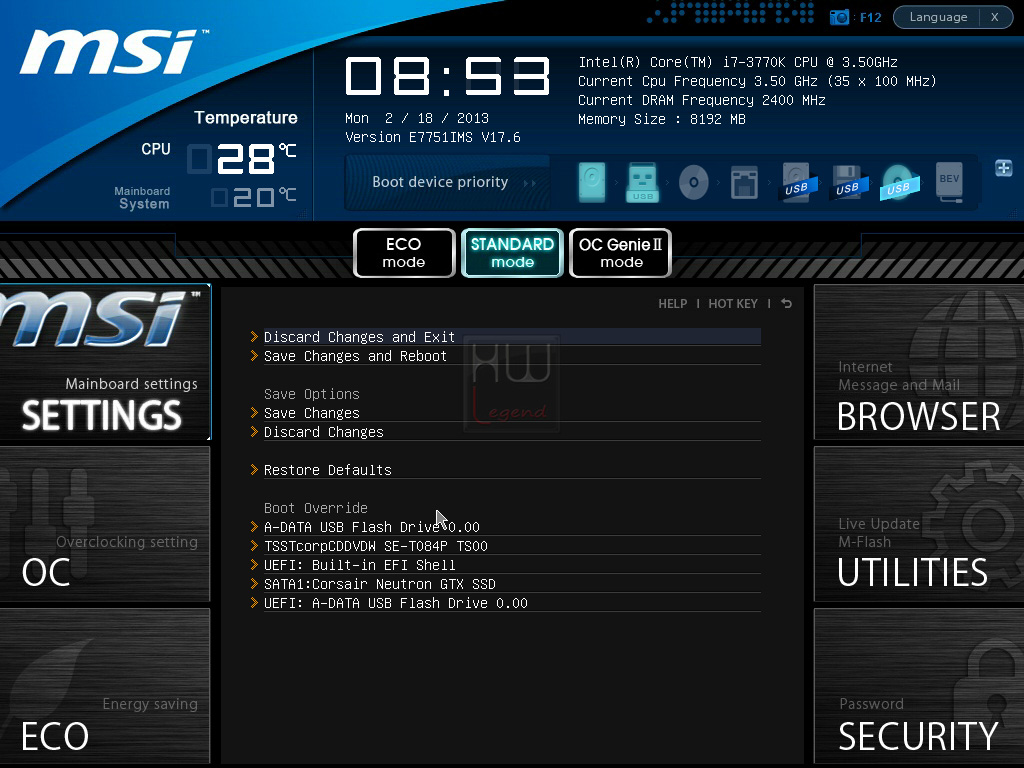Open the HELP panel
This screenshot has height=768, width=1024.
pos(673,304)
